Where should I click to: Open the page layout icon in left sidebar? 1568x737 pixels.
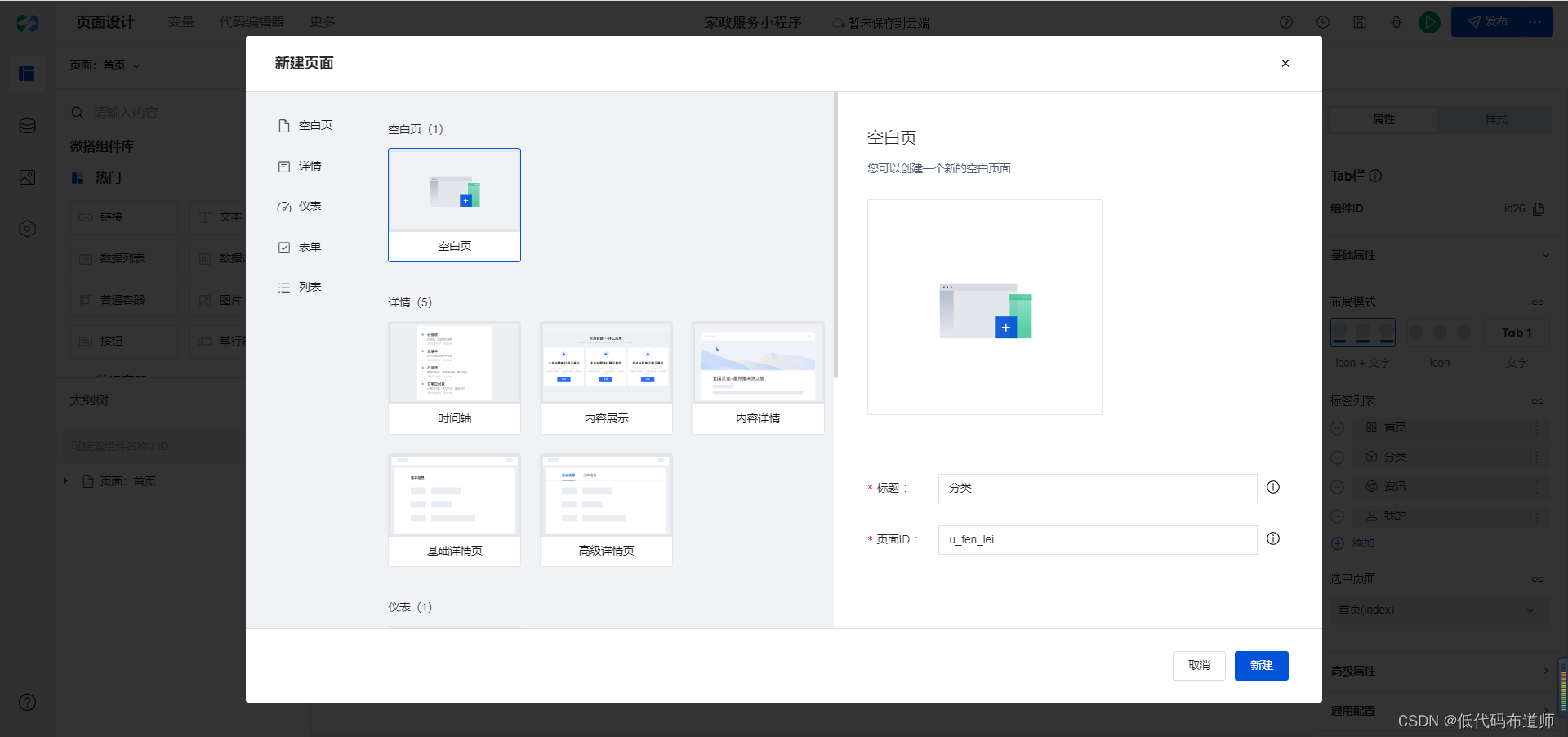[x=27, y=74]
